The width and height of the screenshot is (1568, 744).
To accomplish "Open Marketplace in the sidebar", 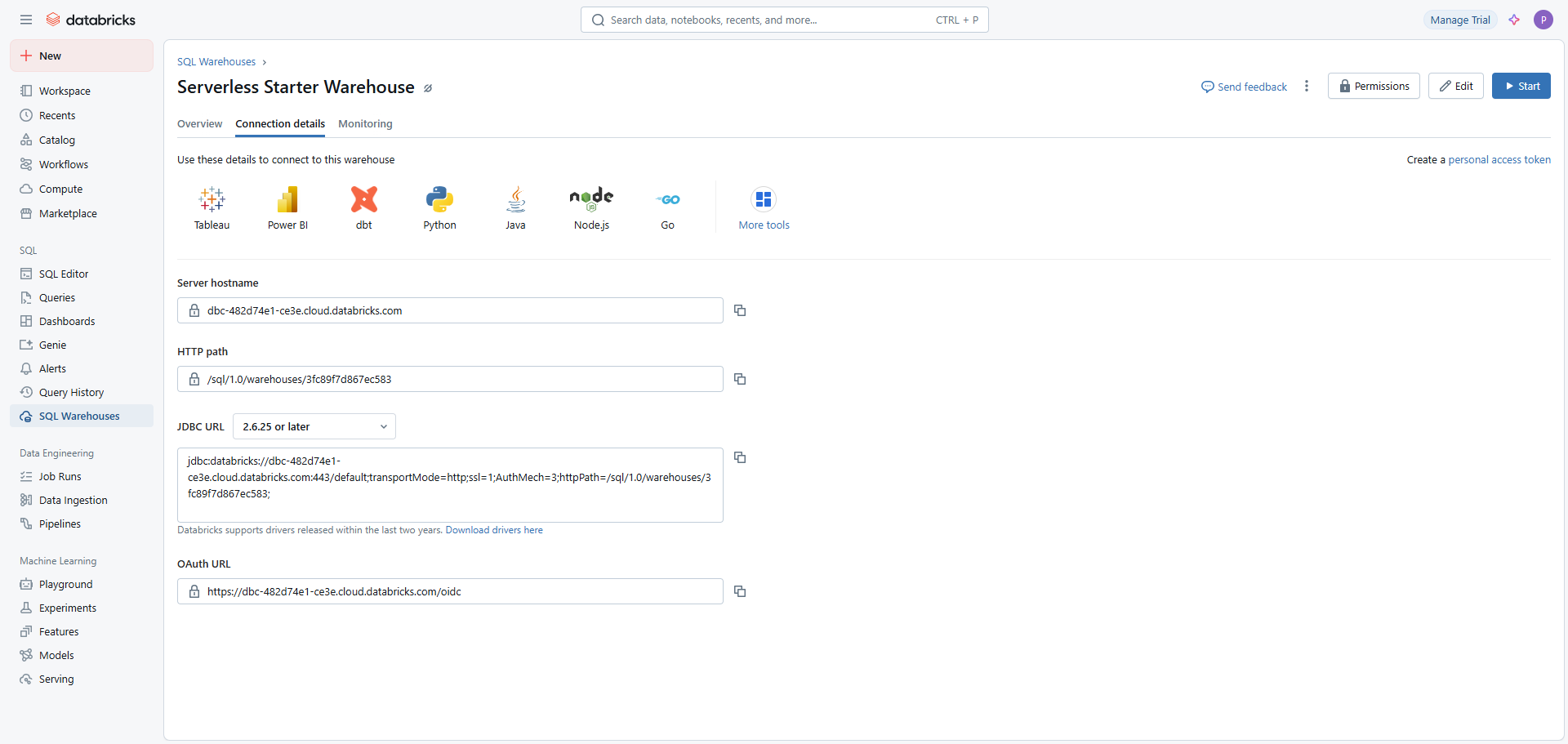I will pos(82,213).
